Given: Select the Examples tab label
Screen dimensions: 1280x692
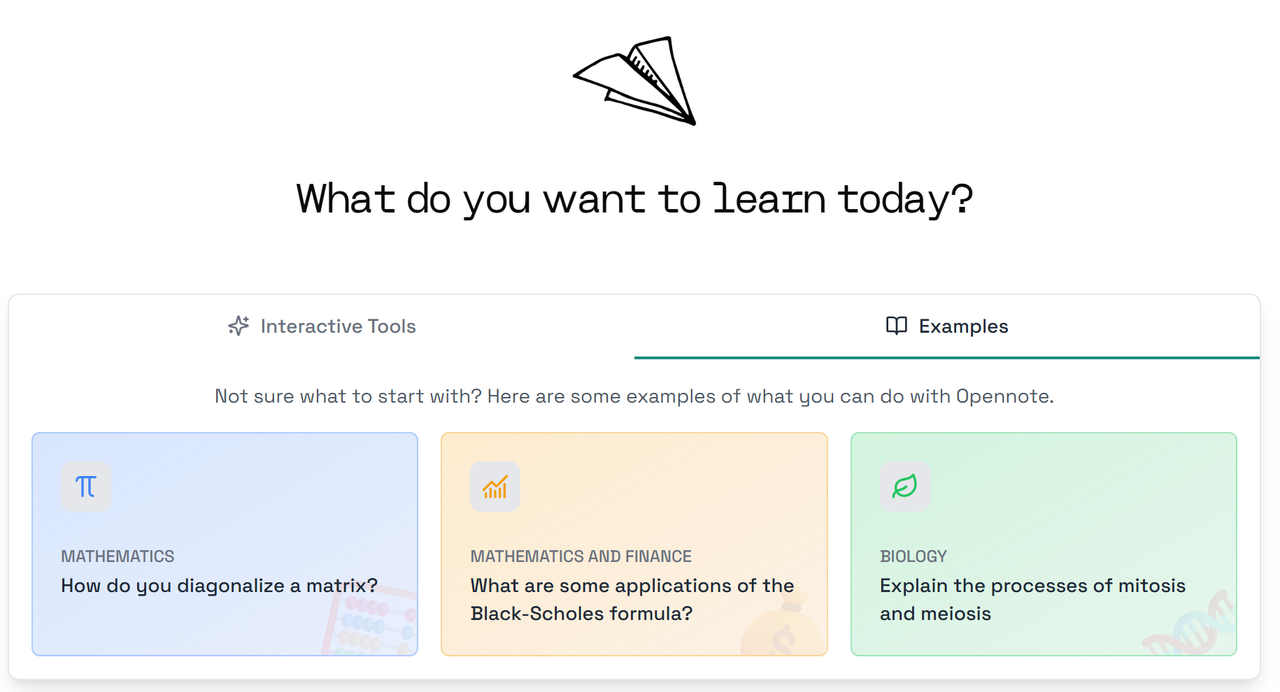Looking at the screenshot, I should click(x=963, y=326).
